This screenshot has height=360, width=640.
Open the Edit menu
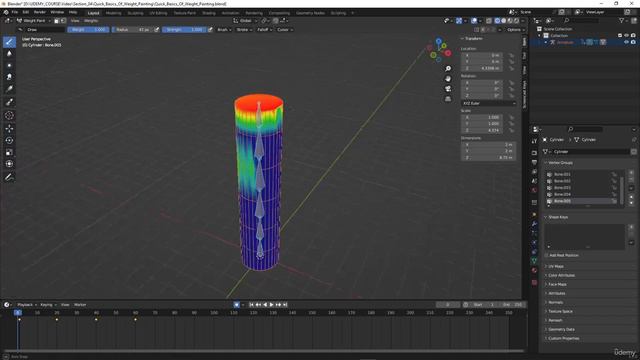point(26,12)
